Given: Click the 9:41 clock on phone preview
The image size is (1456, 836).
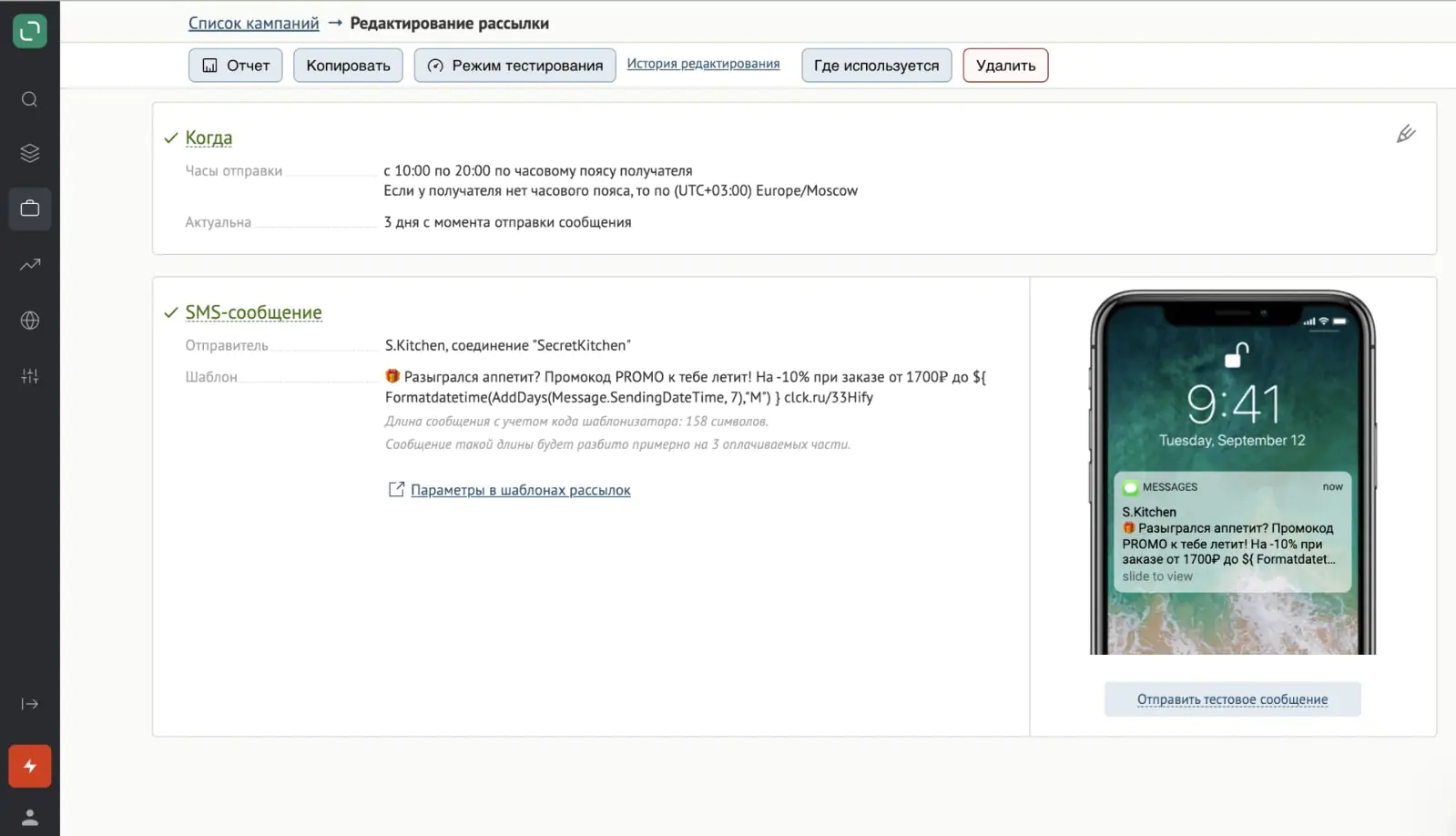Looking at the screenshot, I should [x=1233, y=404].
